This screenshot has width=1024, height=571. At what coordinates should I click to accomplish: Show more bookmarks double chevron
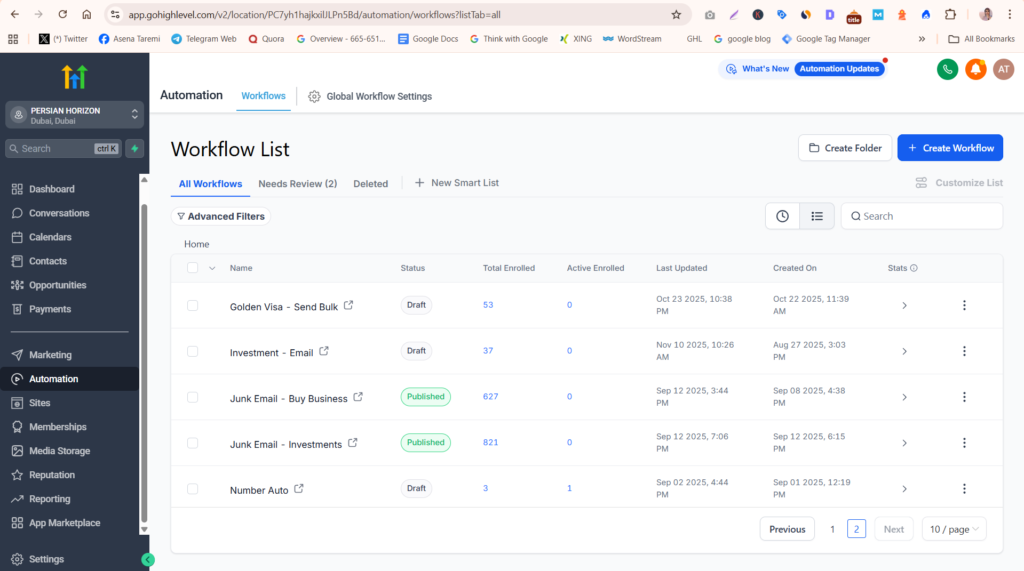click(x=921, y=39)
